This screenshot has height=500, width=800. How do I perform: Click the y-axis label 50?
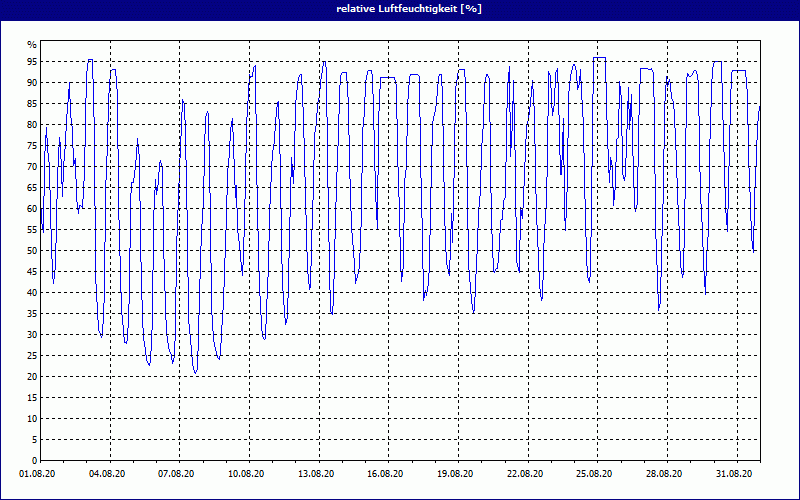coord(32,251)
